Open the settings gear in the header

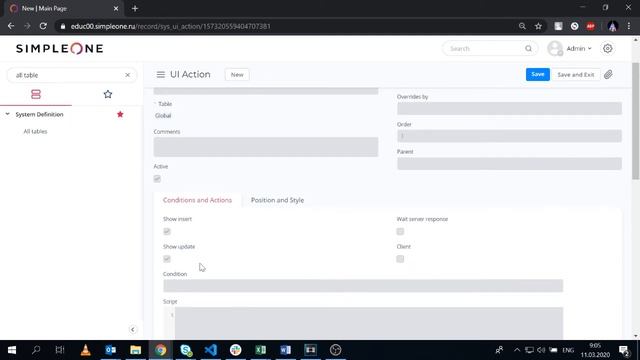click(607, 49)
